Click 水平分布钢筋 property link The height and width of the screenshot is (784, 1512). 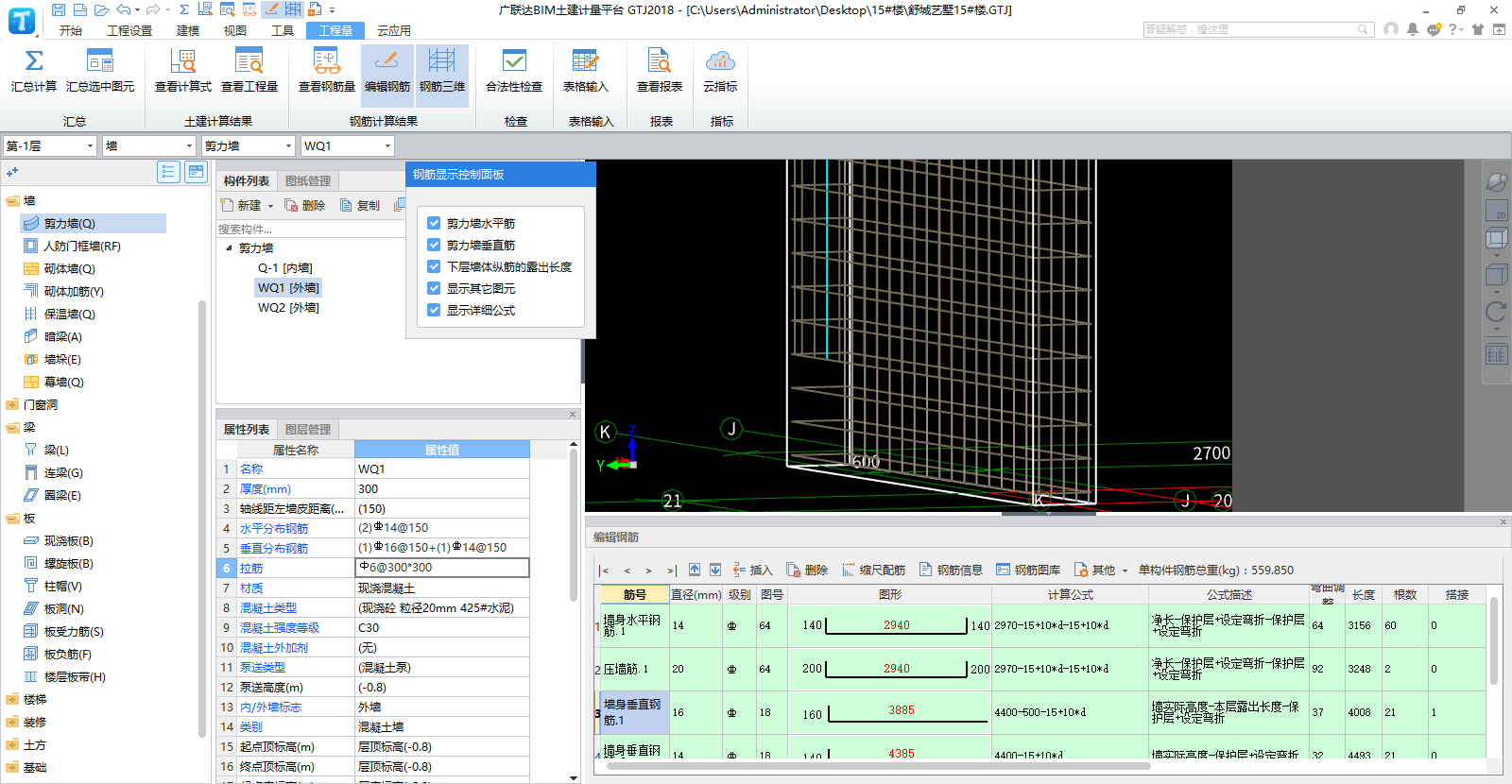coord(274,528)
